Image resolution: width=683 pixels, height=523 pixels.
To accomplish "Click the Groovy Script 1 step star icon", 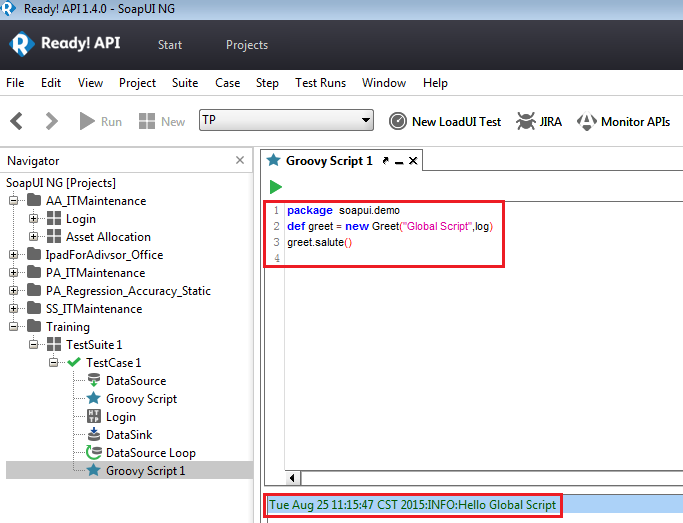I will [94, 470].
